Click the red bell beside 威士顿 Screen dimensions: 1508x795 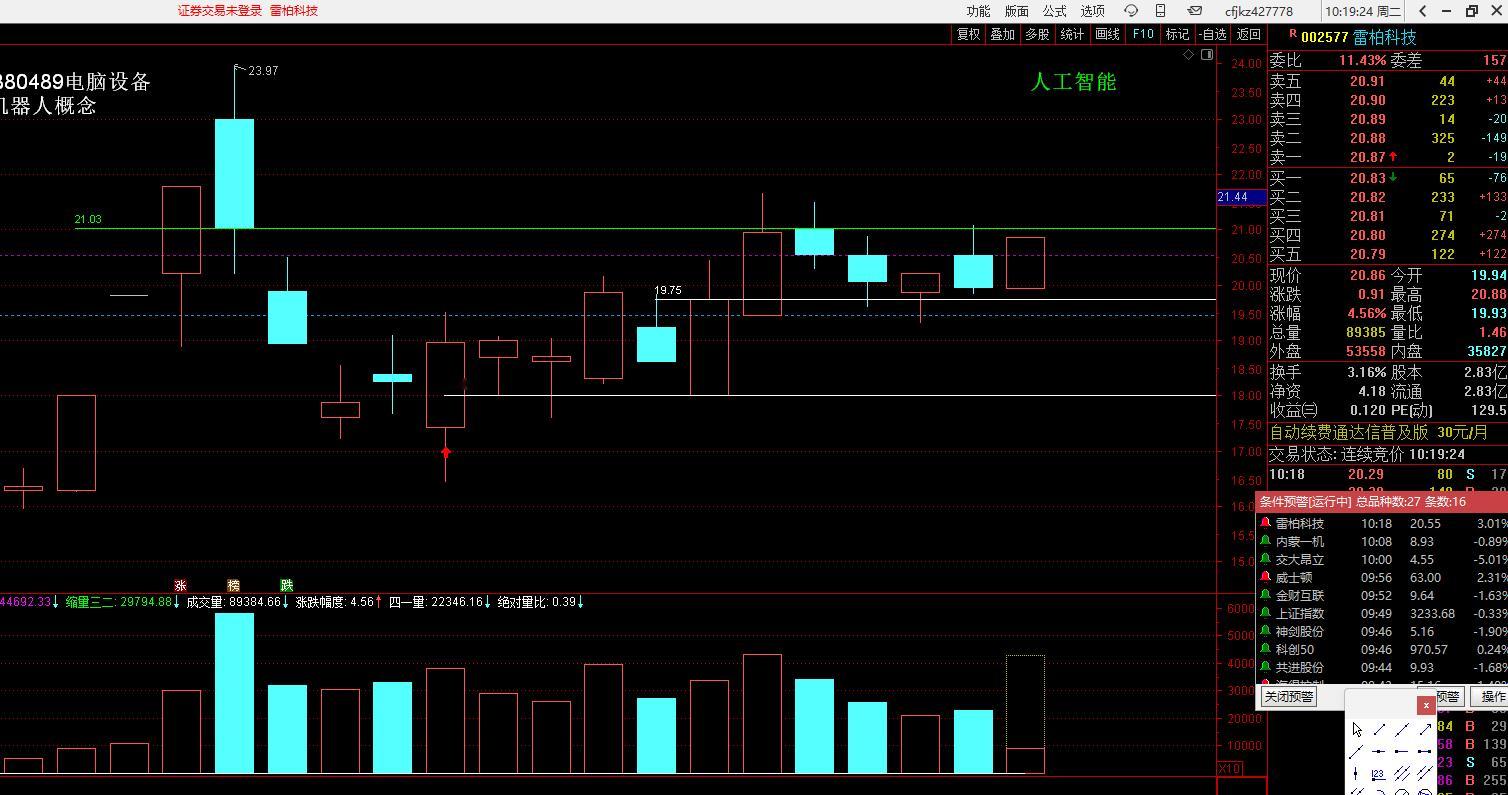pyautogui.click(x=1266, y=577)
